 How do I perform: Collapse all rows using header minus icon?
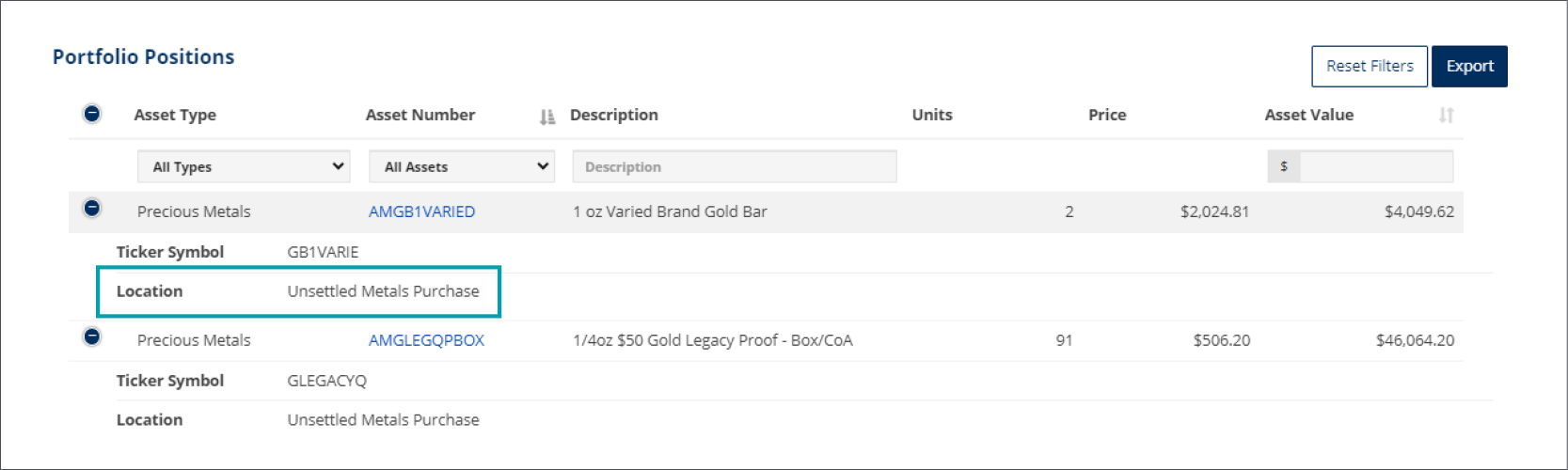point(92,114)
